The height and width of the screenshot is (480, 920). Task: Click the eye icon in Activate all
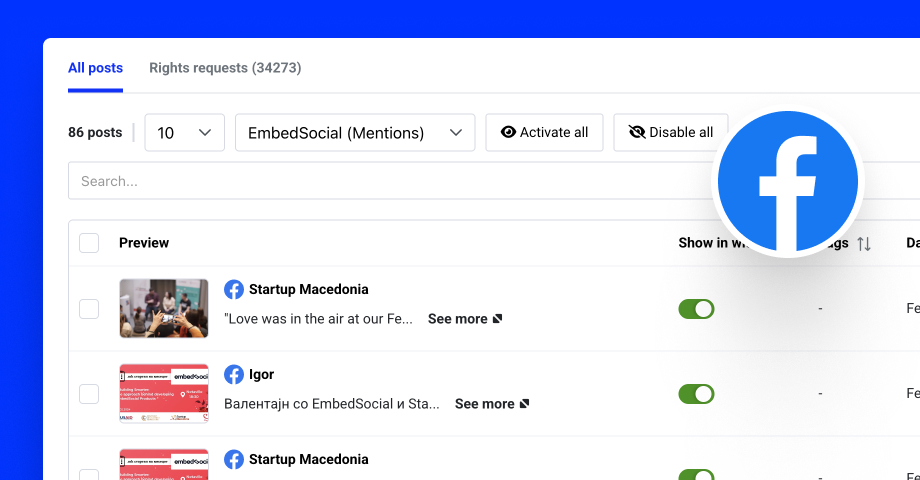508,132
